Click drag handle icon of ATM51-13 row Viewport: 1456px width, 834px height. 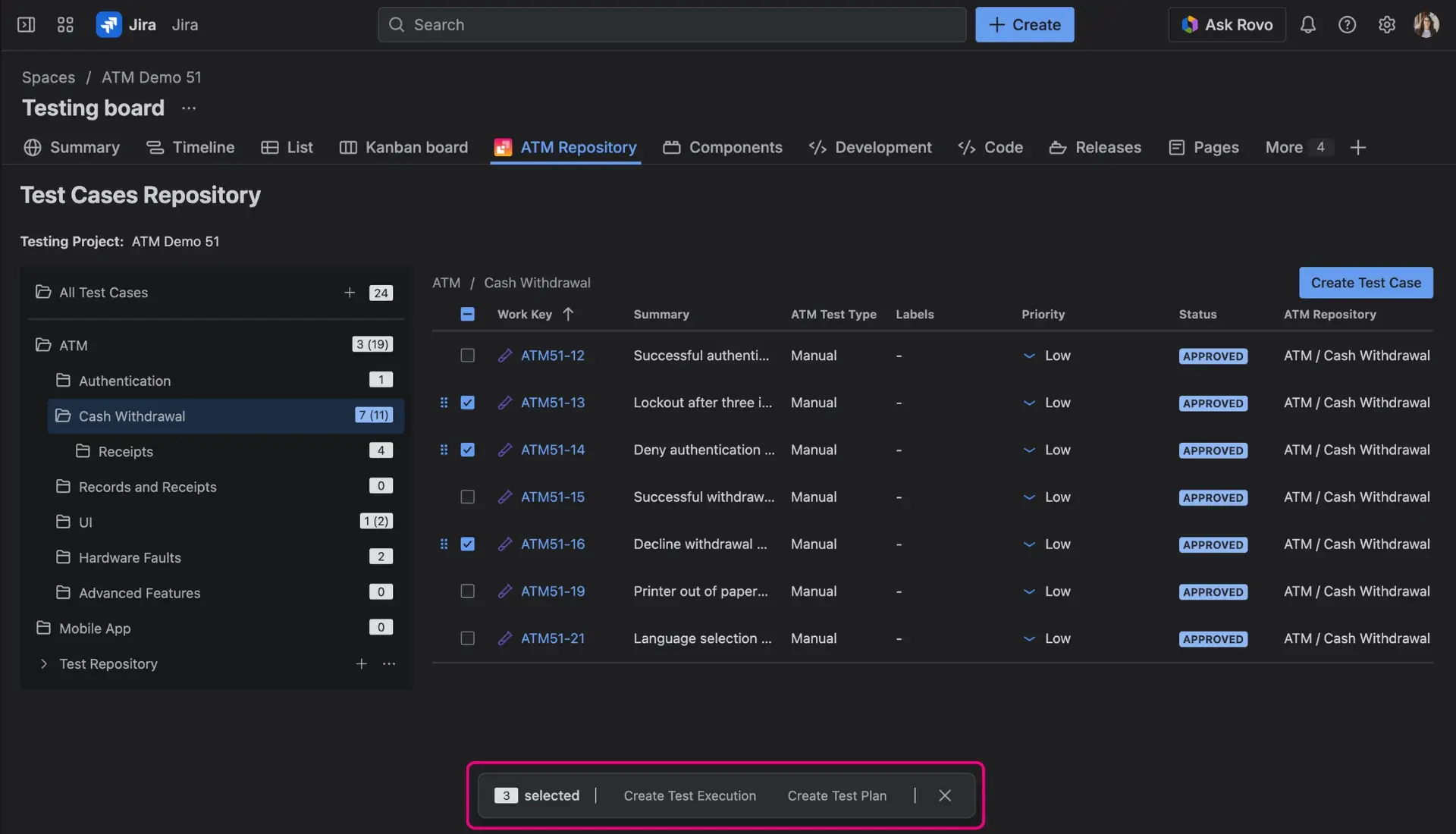click(444, 403)
